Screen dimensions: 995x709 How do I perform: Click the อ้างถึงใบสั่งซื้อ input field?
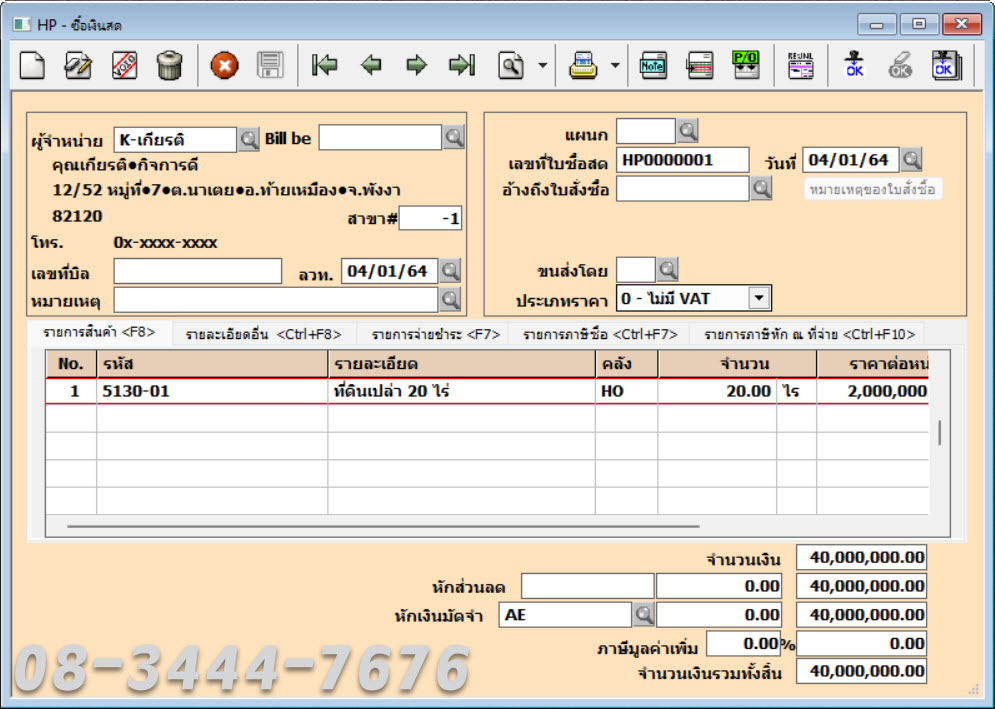click(682, 189)
